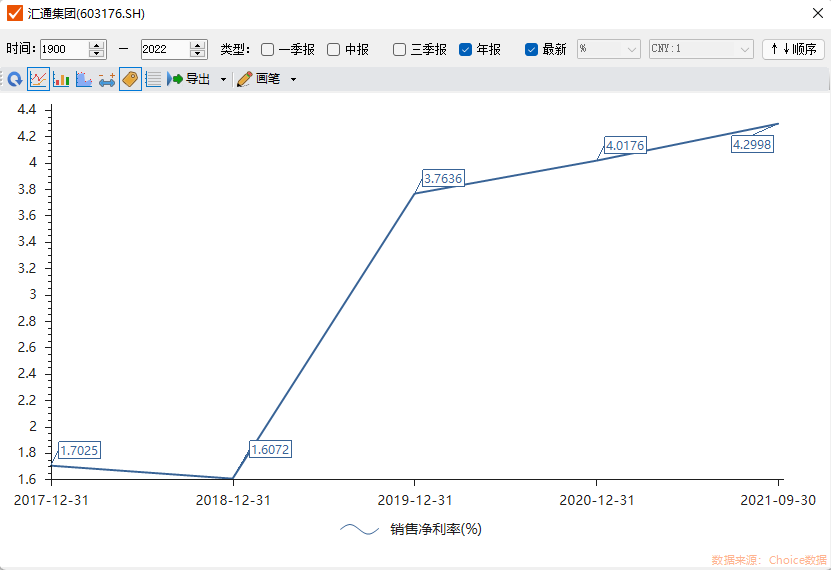Click the 顺序 sort order button

click(x=792, y=49)
